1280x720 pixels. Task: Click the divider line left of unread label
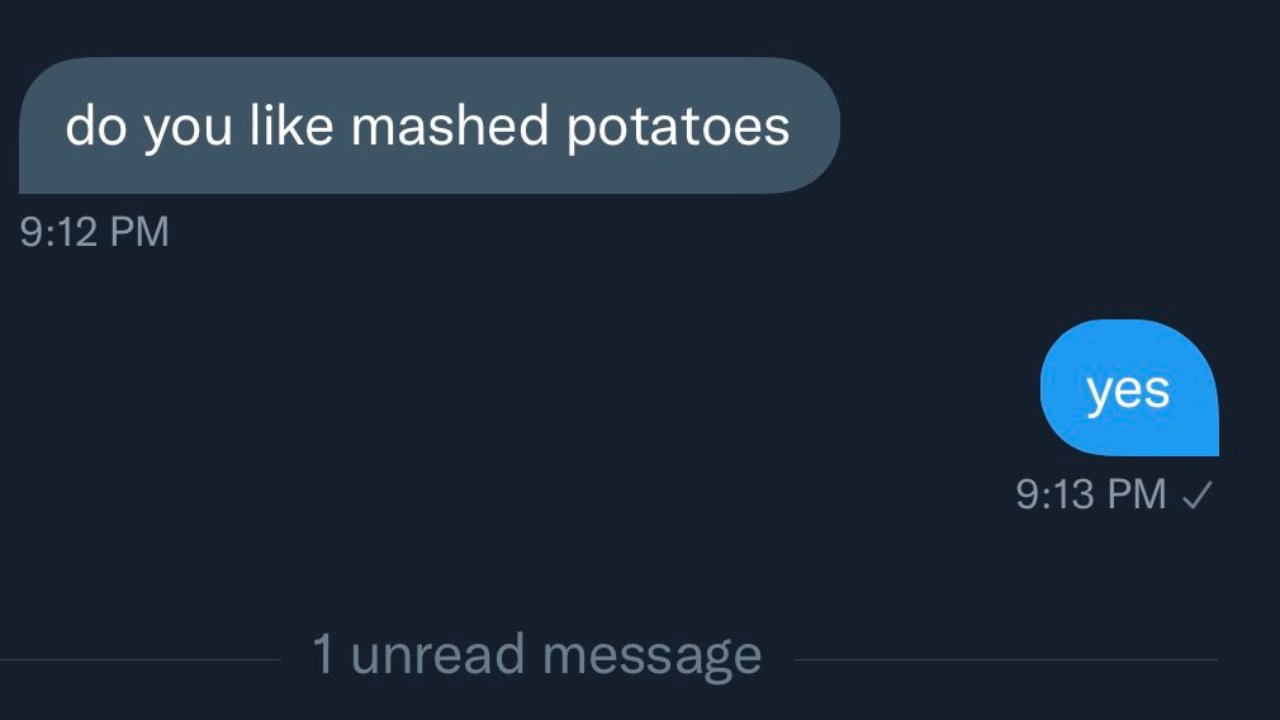[140, 660]
